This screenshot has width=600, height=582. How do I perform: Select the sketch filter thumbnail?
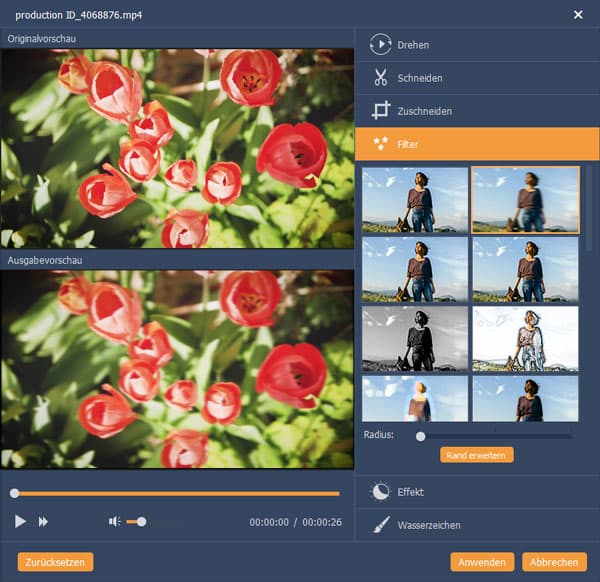[525, 339]
